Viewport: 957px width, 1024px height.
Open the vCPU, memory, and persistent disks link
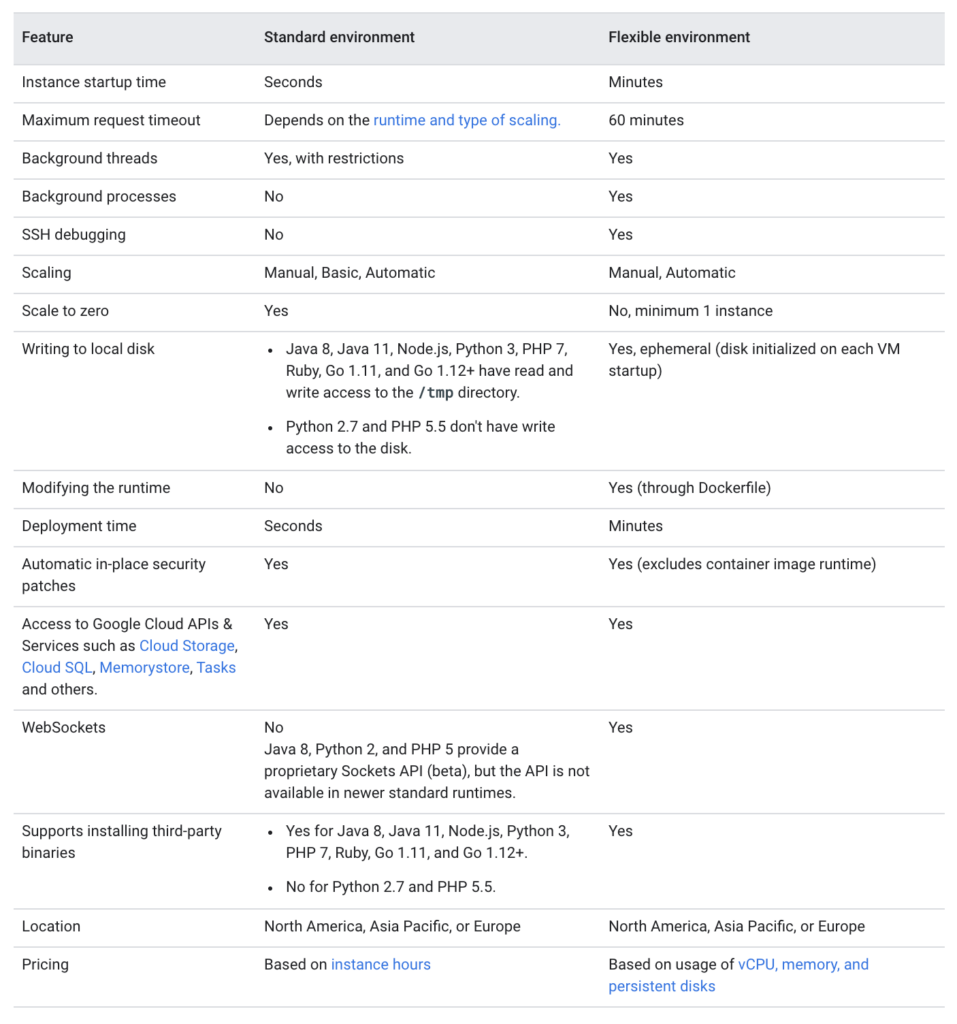pyautogui.click(x=738, y=975)
